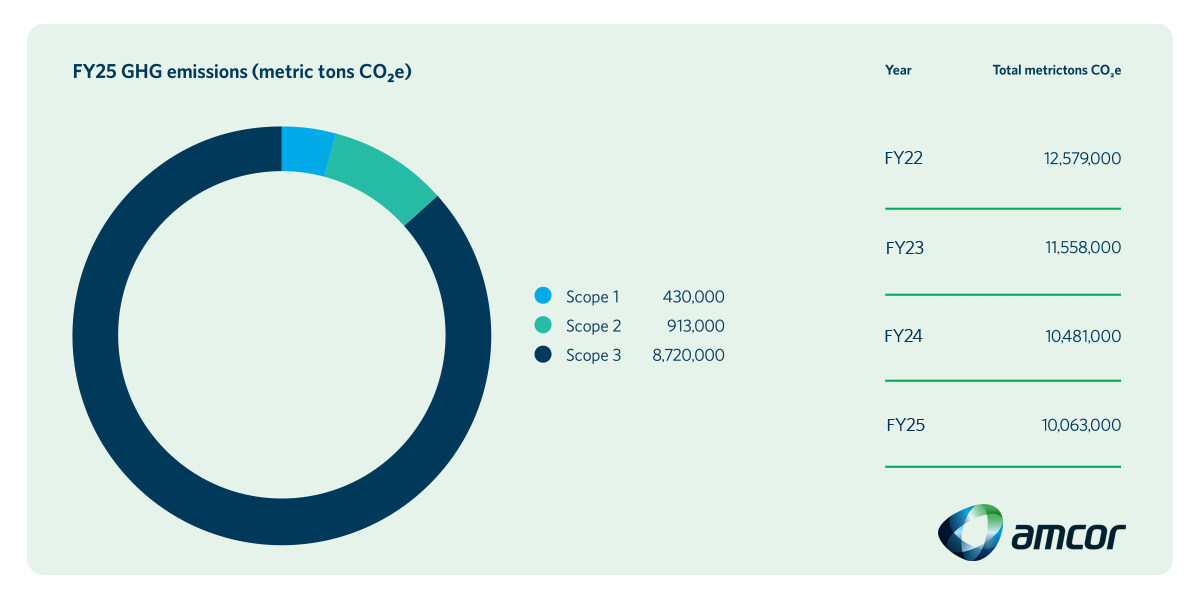Image resolution: width=1200 pixels, height=600 pixels.
Task: Select the Scope 3 legend dot
Action: [543, 355]
